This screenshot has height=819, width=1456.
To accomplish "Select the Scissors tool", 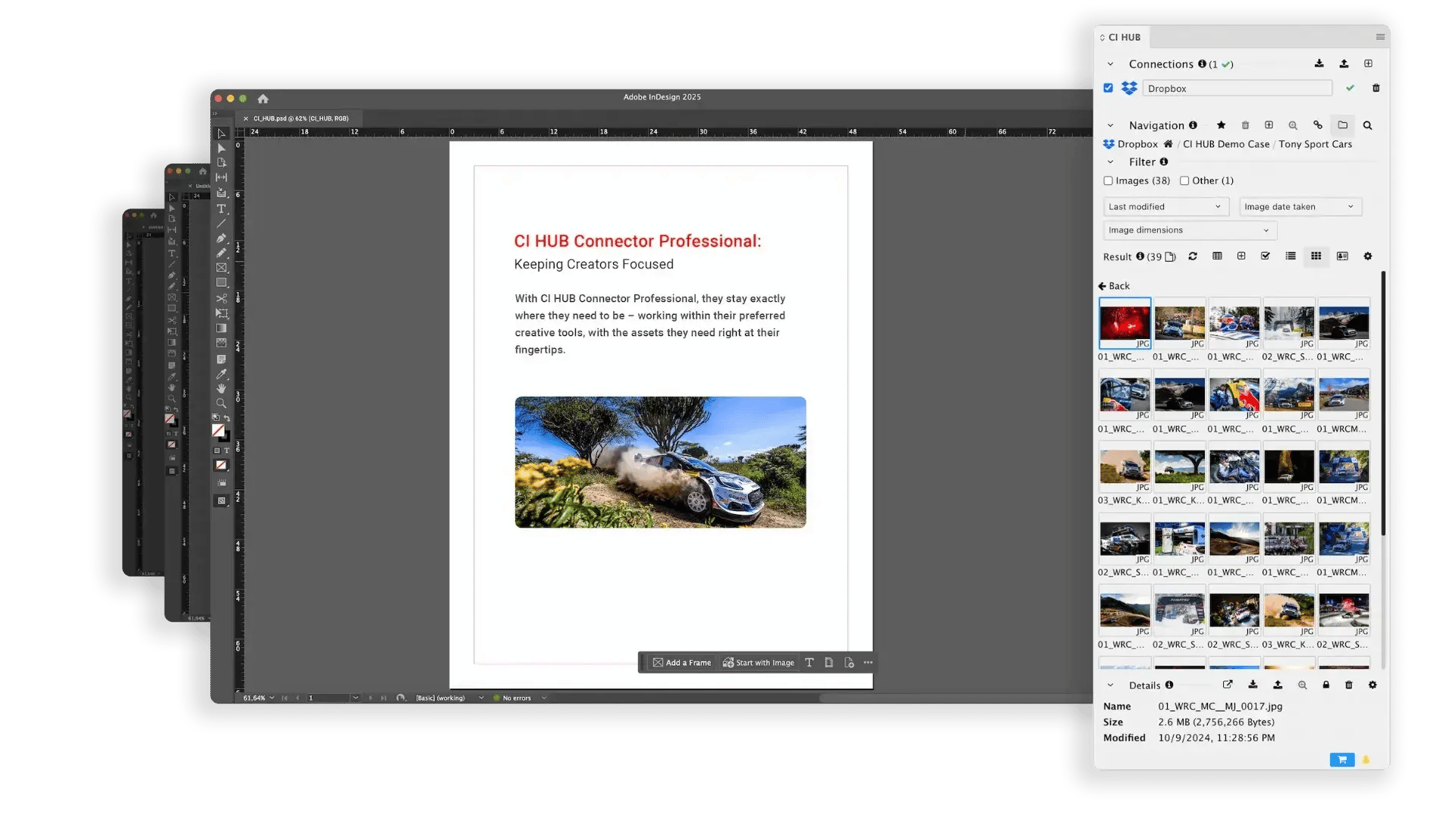I will point(222,299).
